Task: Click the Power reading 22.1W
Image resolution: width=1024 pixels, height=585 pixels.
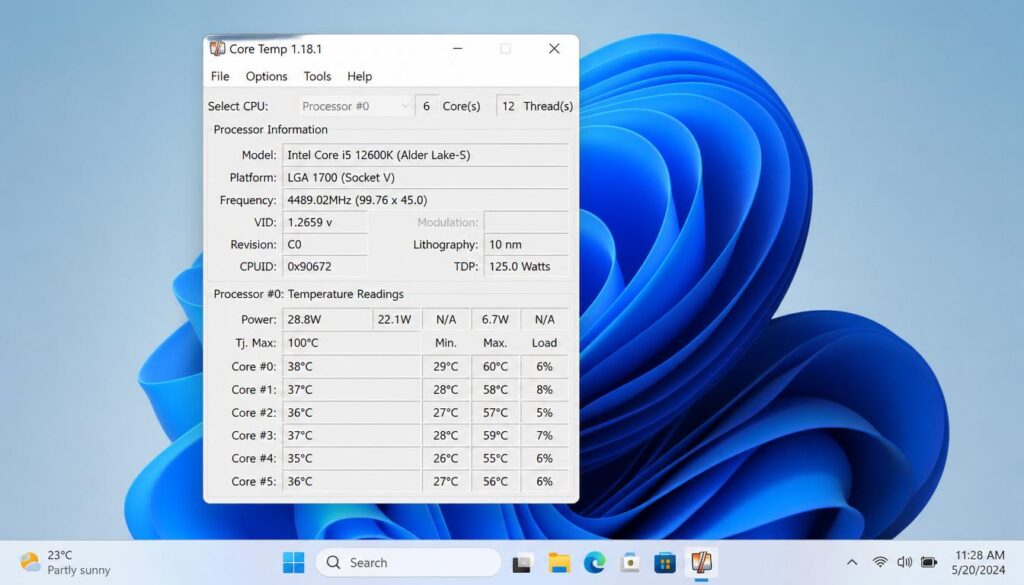Action: pos(396,319)
